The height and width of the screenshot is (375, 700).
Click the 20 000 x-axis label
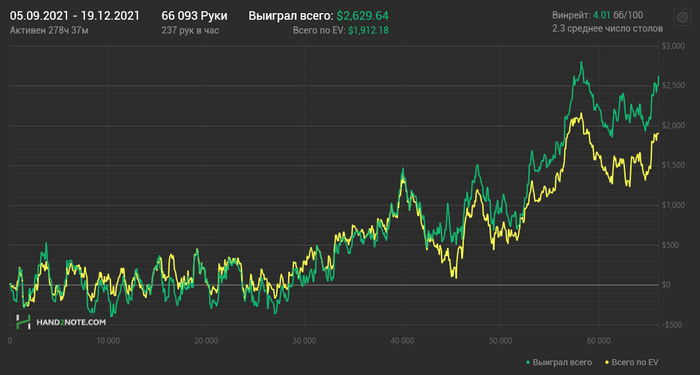click(x=206, y=341)
